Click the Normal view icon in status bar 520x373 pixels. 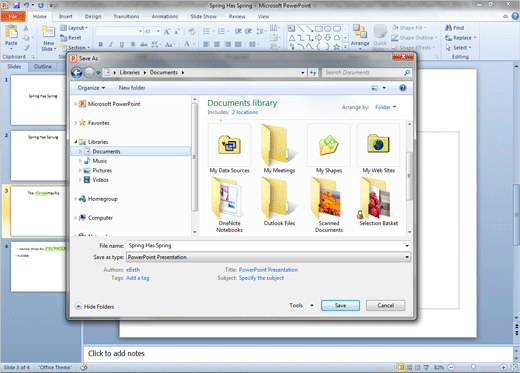401,367
